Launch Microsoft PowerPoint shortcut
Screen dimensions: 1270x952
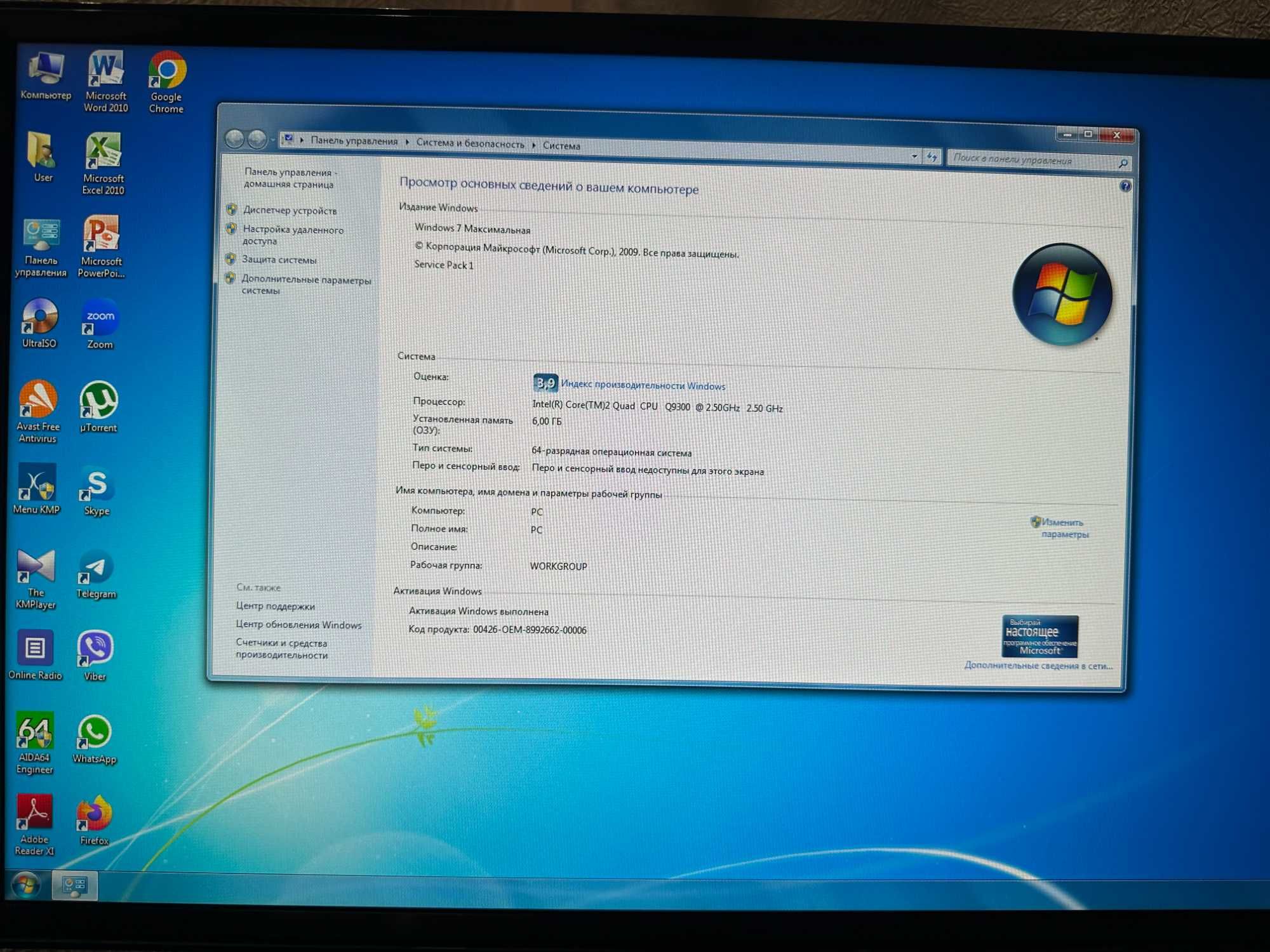101,247
